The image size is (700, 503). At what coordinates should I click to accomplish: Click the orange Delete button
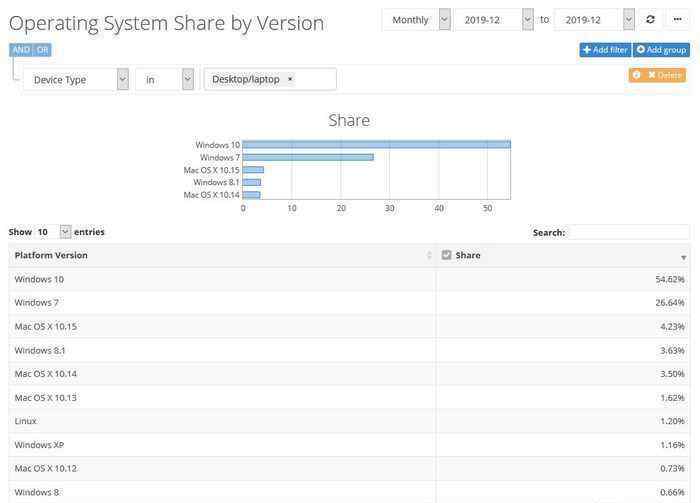(665, 75)
